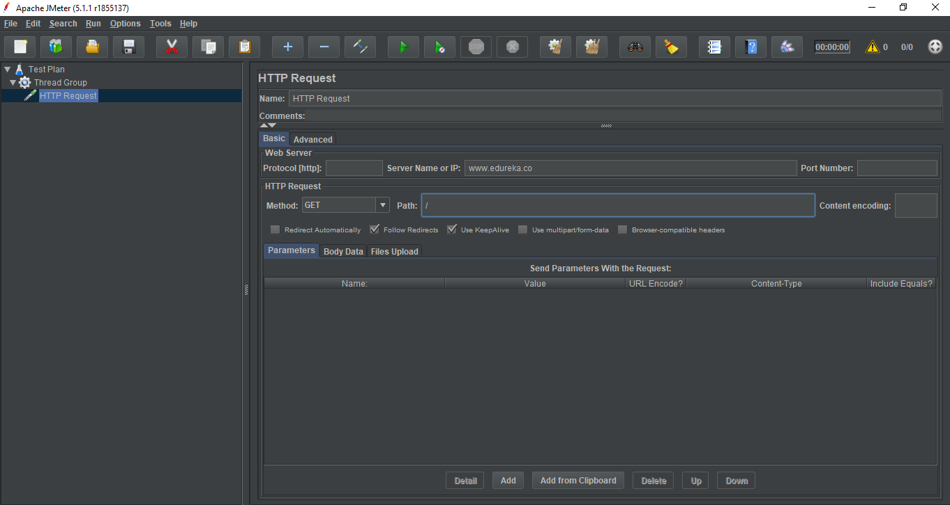Open the Options menu
Viewport: 950px width, 505px height.
125,24
